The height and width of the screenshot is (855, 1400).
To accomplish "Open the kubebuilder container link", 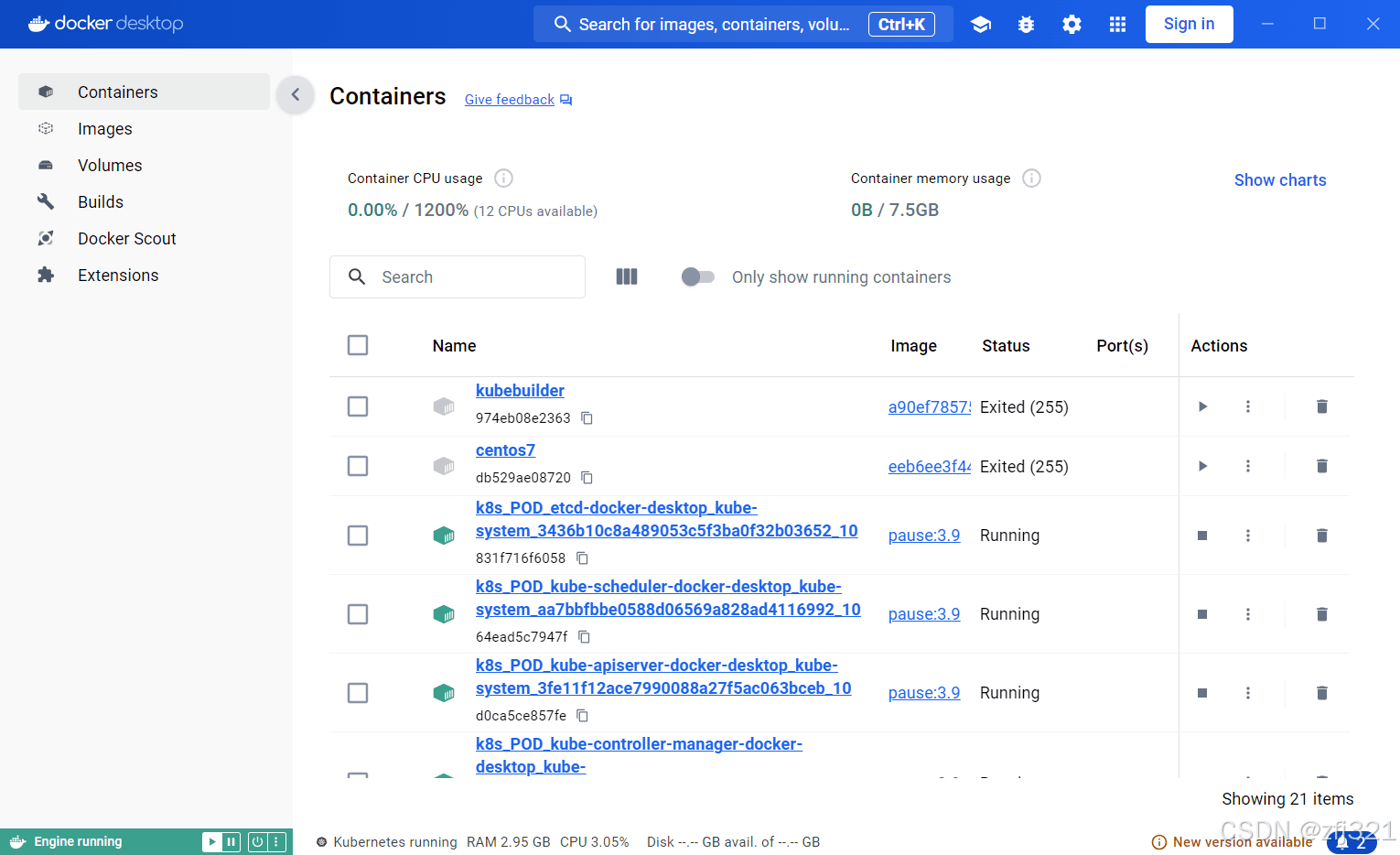I will click(x=520, y=391).
